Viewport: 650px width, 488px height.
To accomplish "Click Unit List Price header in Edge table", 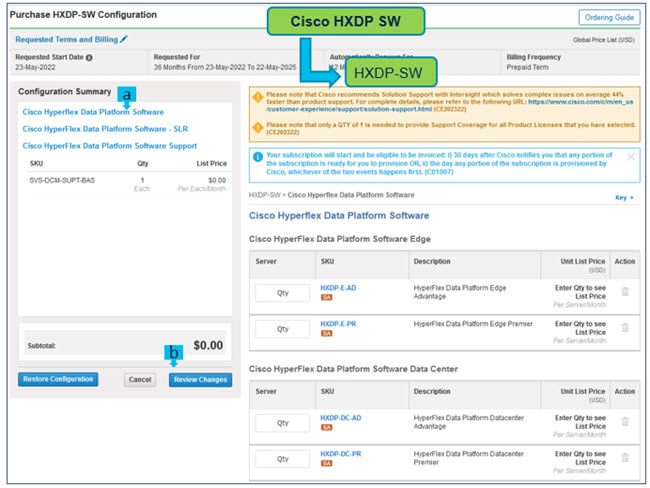I will (582, 262).
